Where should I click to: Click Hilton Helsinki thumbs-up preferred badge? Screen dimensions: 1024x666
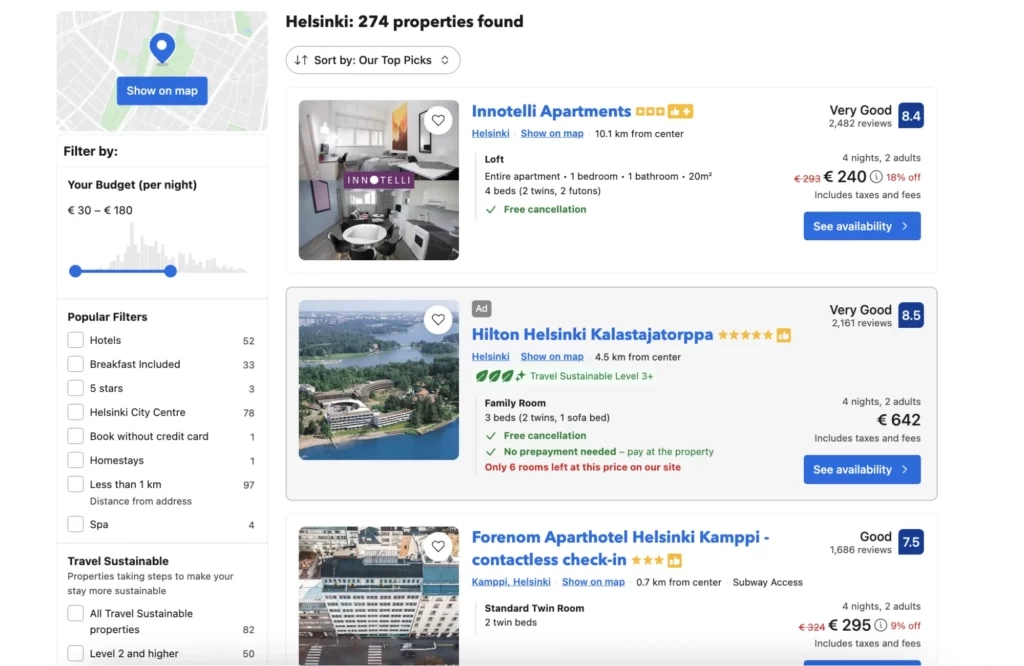pyautogui.click(x=784, y=336)
